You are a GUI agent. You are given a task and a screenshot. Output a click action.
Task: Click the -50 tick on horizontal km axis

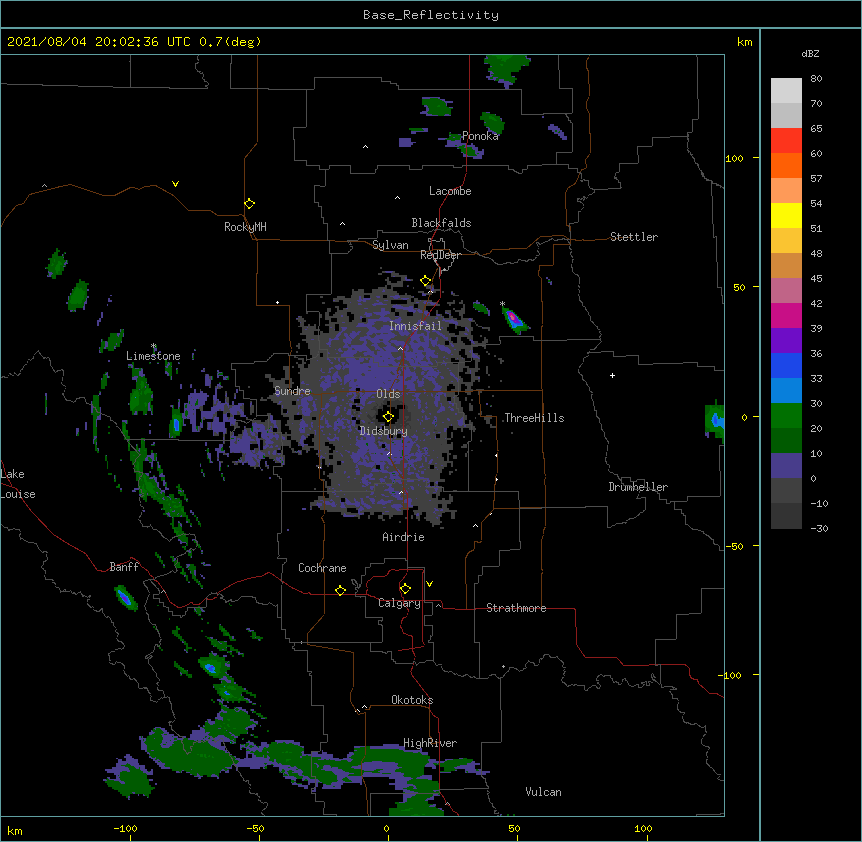[255, 828]
